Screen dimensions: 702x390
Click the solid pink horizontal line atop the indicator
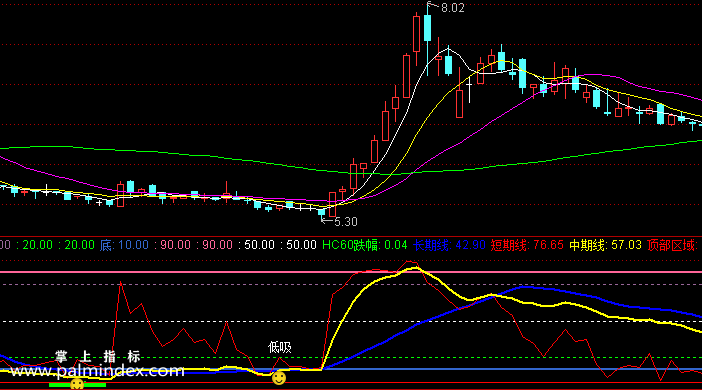[351, 272]
